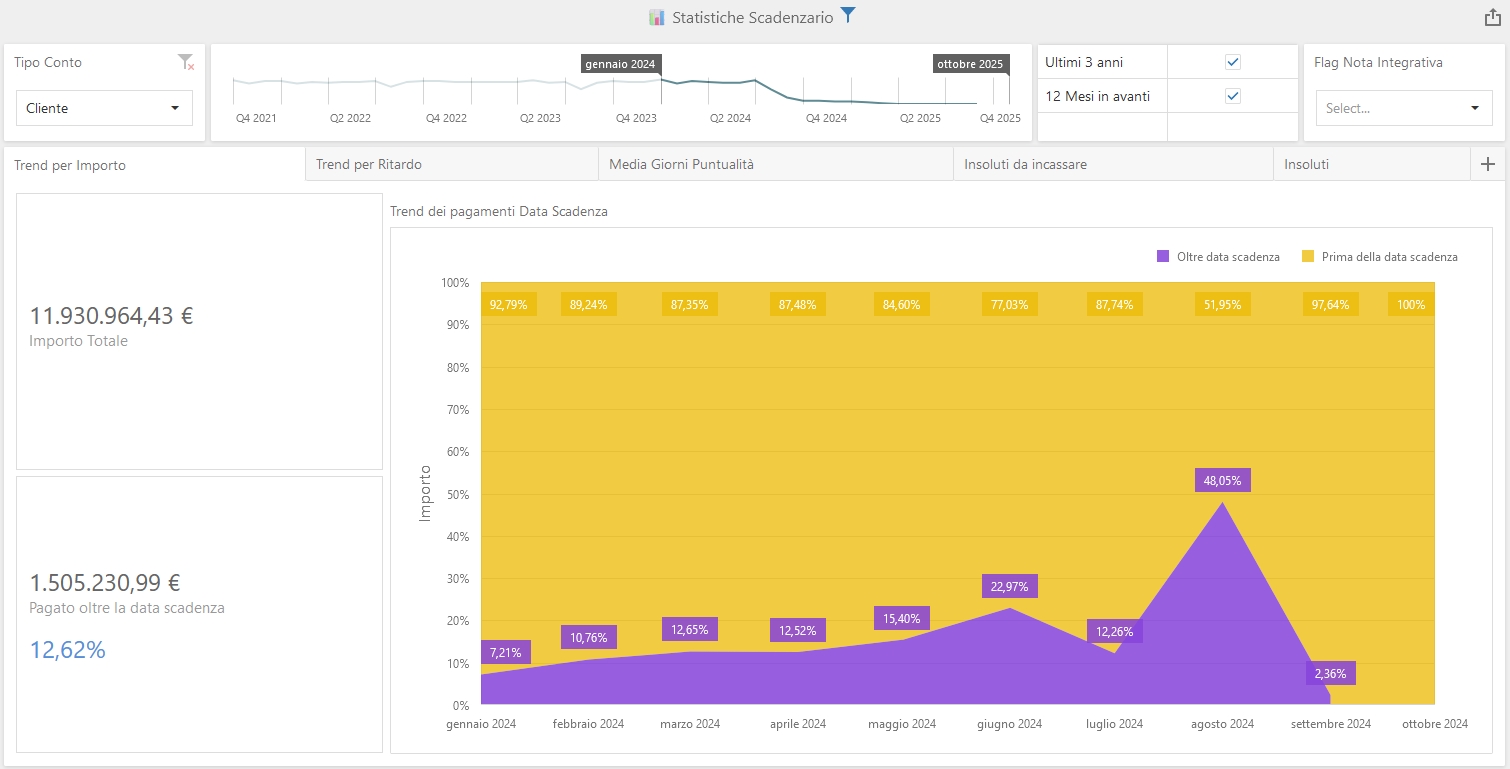Screen dimensions: 1510x769
Task: Expand the Flag Nota Integrativa select box
Action: 1403,108
